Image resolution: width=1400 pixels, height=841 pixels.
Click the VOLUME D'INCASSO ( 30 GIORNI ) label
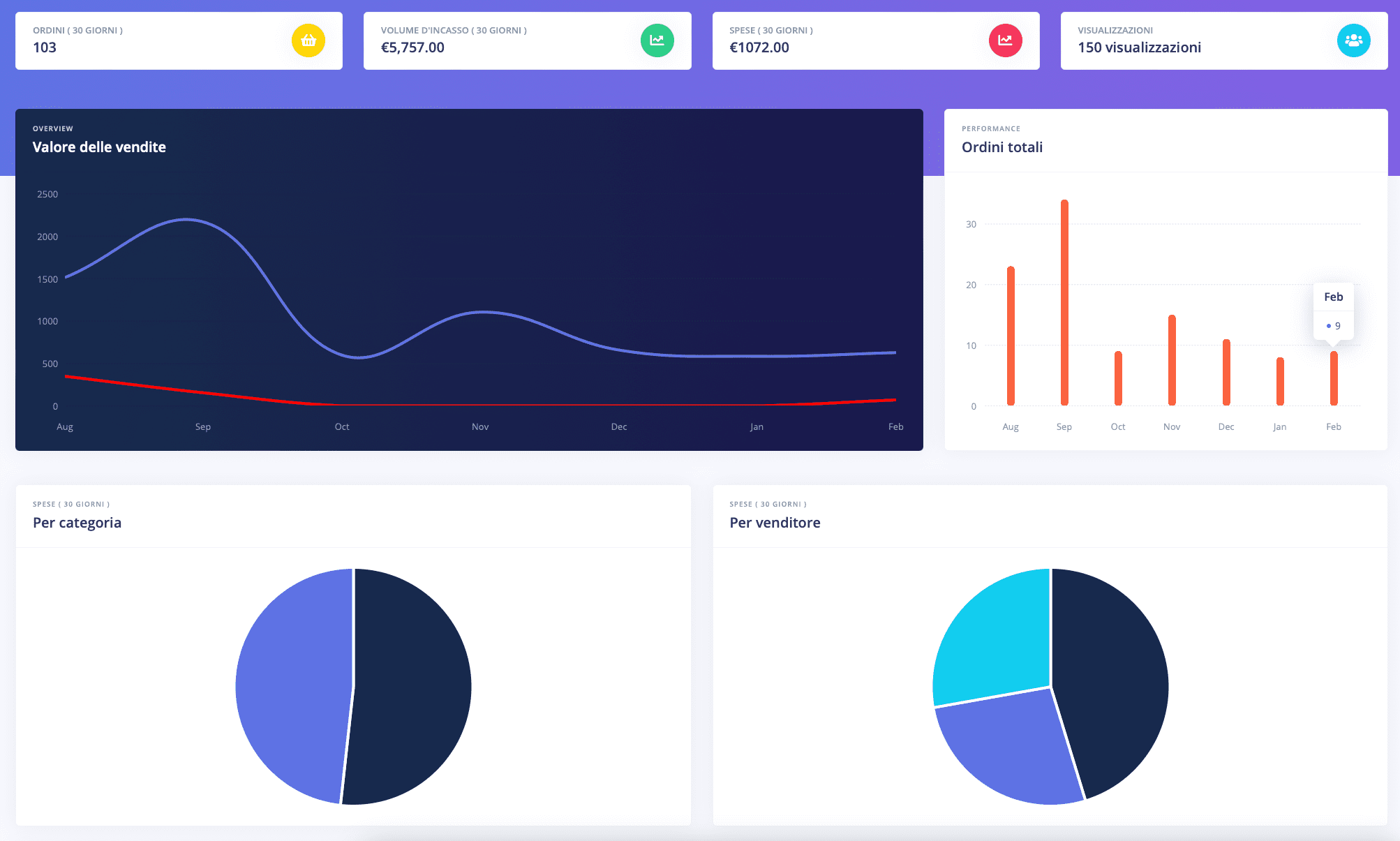point(454,30)
